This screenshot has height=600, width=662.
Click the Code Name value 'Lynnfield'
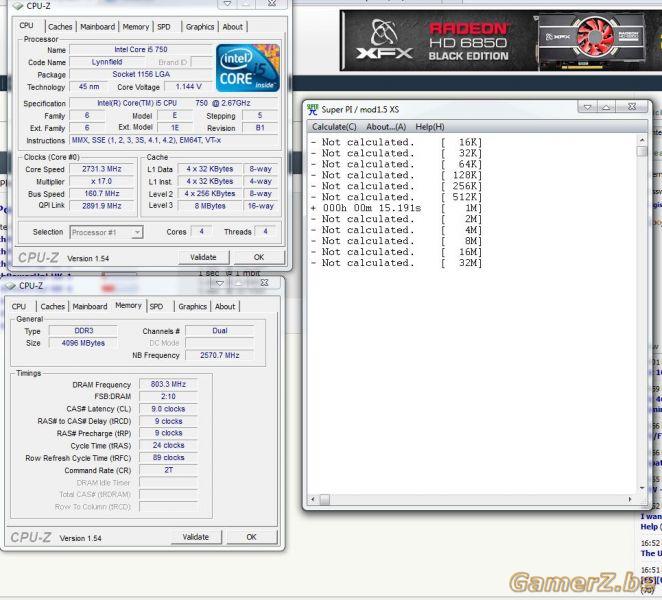pos(107,62)
